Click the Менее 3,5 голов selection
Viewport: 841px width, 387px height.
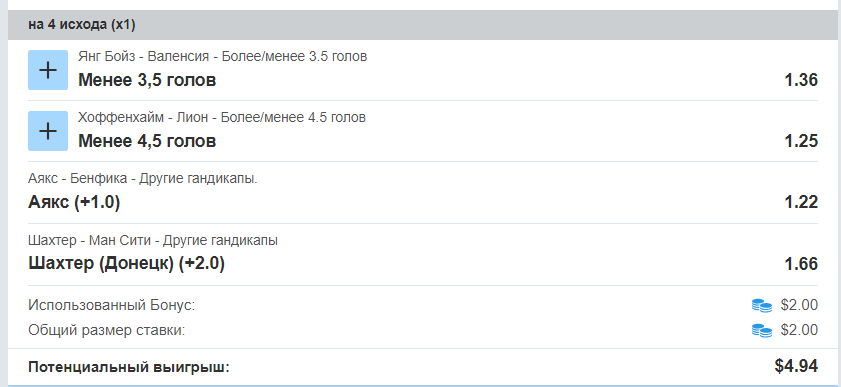(147, 80)
